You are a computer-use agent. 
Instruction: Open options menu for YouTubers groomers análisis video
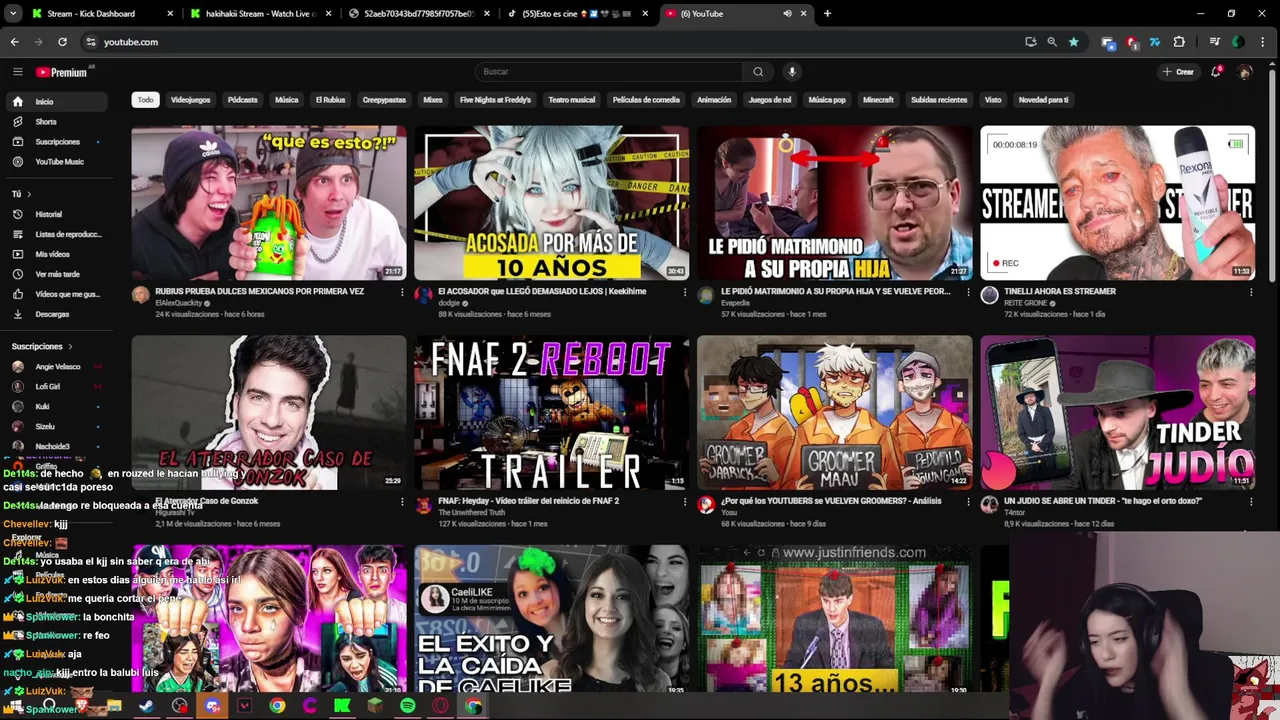(968, 502)
